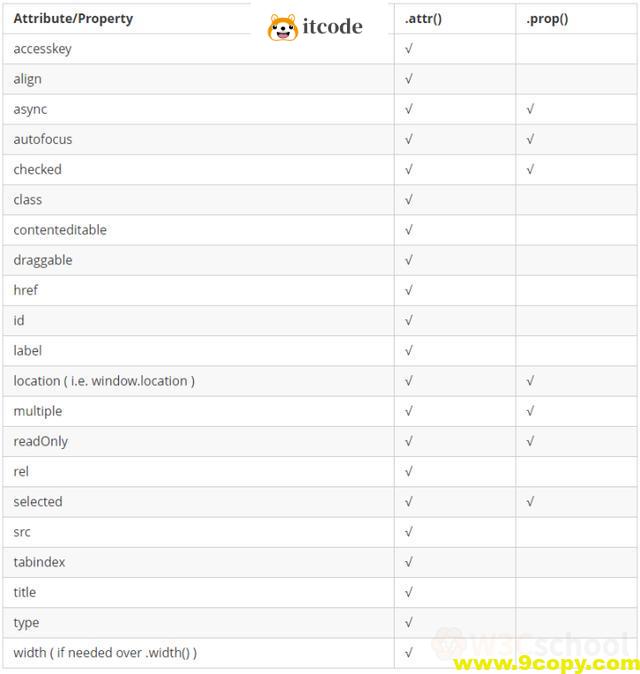Click the Attribute/Property column header
The width and height of the screenshot is (640, 674).
pos(73,18)
